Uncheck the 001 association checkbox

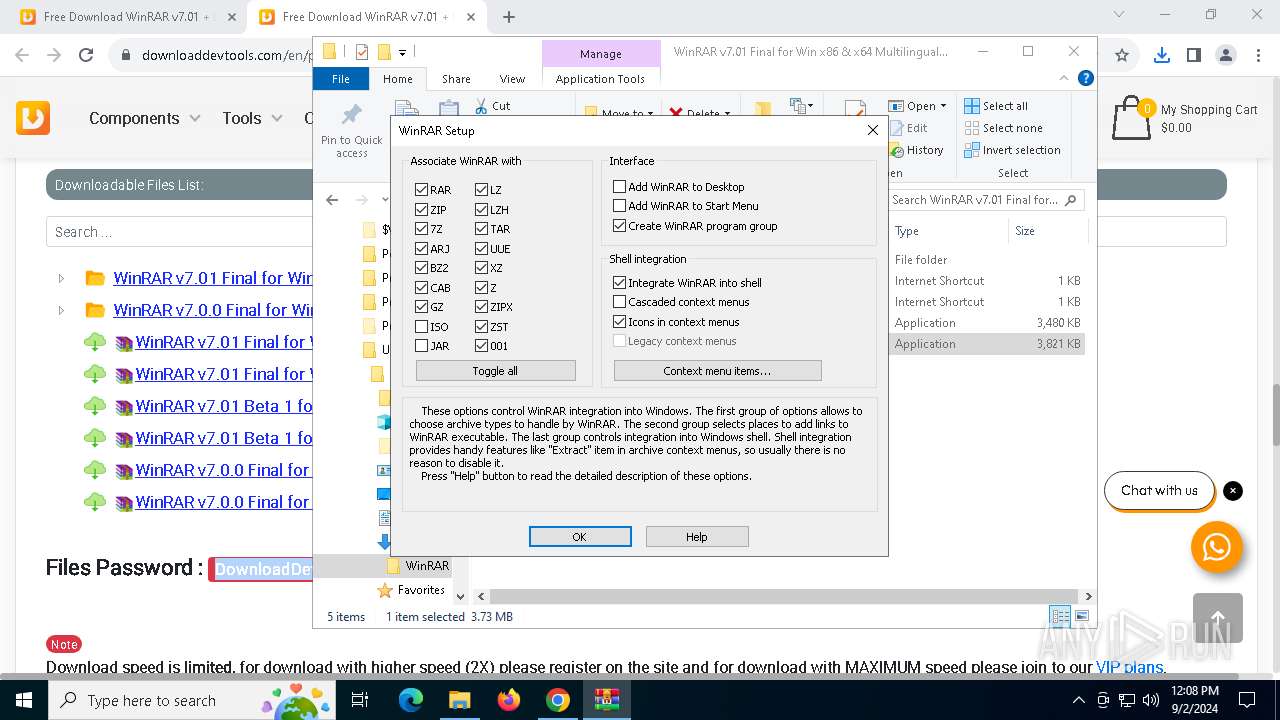click(482, 346)
